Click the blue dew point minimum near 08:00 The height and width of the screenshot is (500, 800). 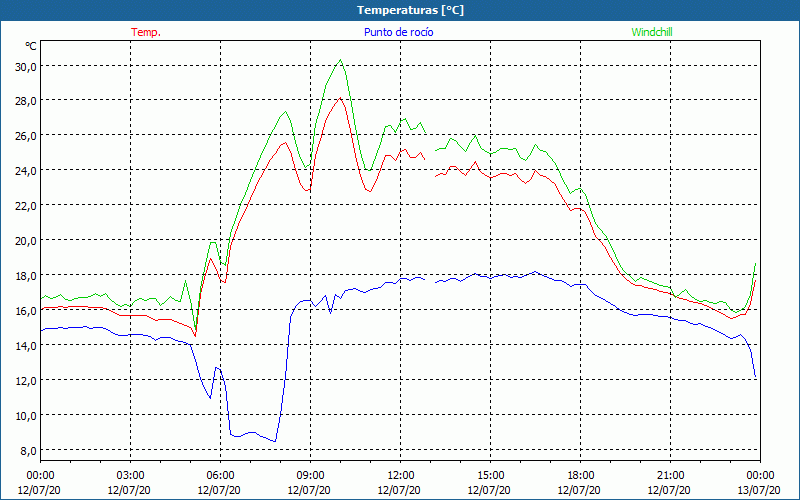click(x=275, y=441)
